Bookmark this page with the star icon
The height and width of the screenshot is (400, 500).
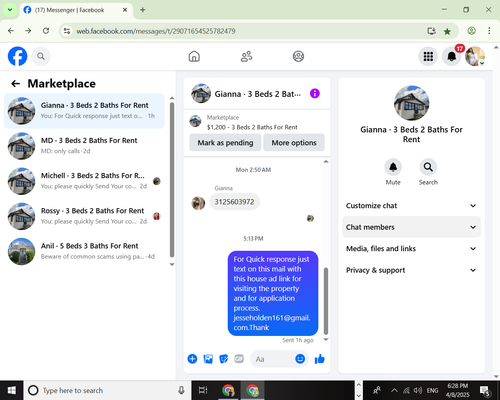(x=447, y=31)
